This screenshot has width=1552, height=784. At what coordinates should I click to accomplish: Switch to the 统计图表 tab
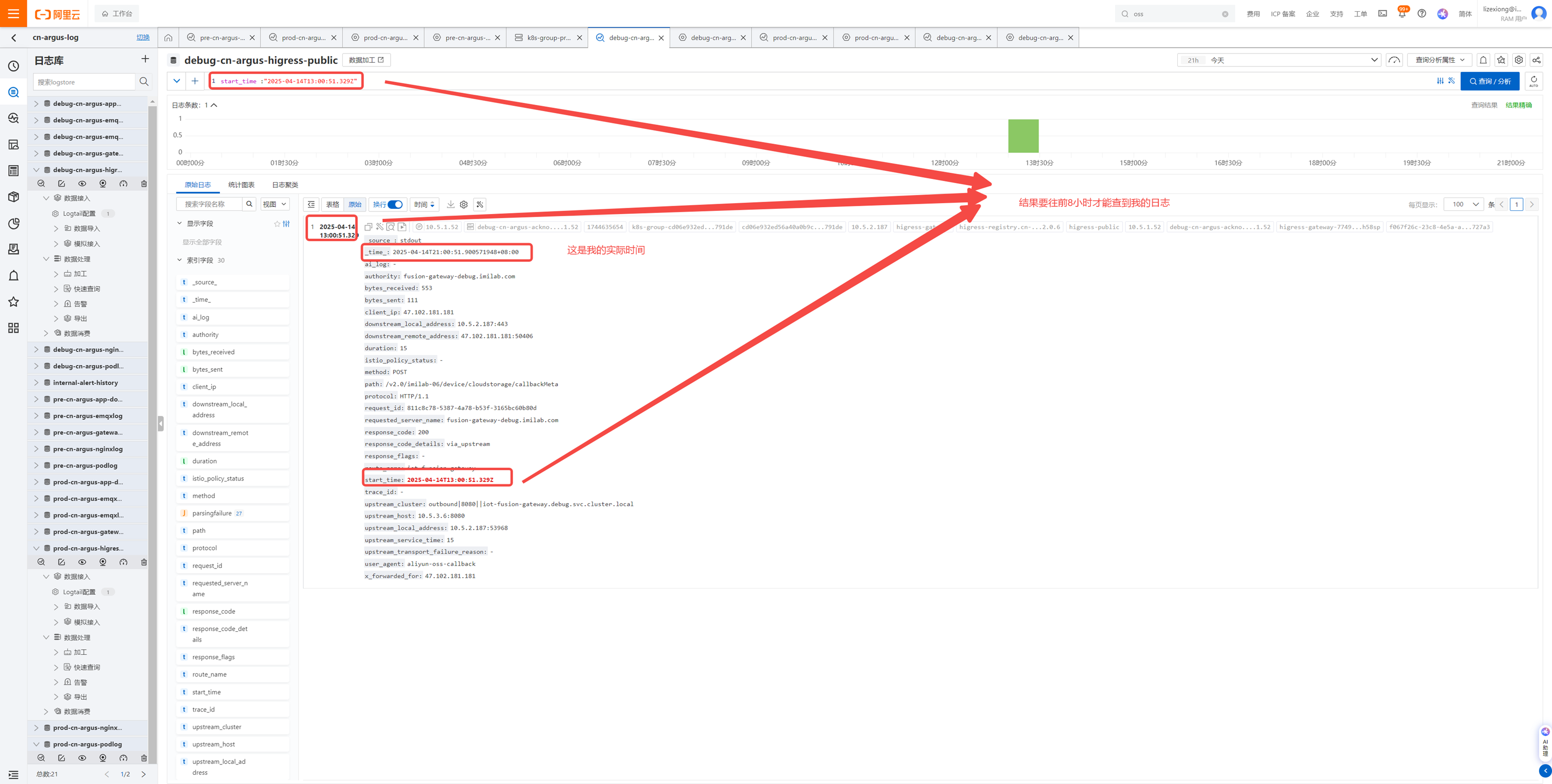pyautogui.click(x=241, y=185)
